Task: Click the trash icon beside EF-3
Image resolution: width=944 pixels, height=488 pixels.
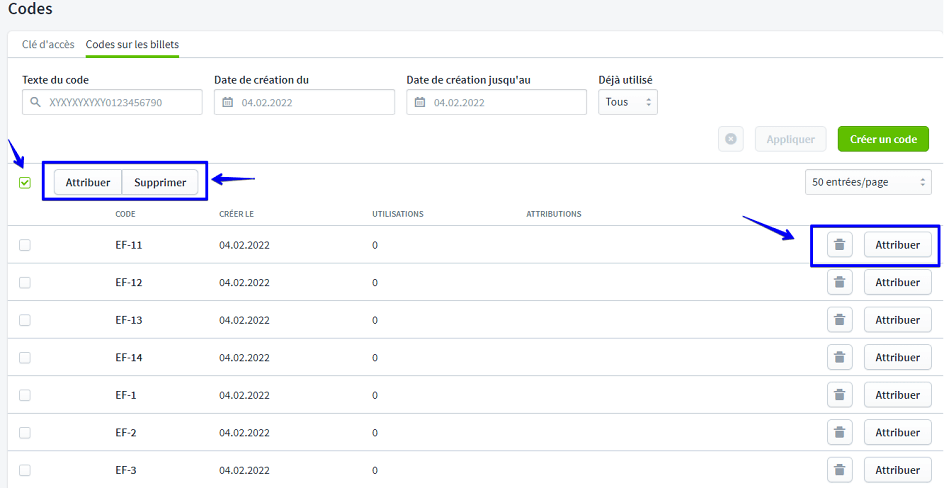Action: 840,470
